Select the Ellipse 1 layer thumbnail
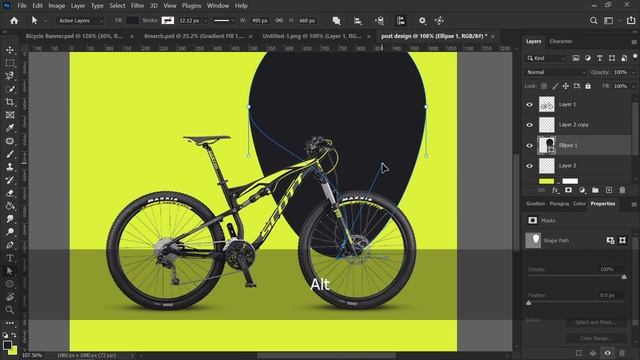The height and width of the screenshot is (360, 640). tap(547, 145)
